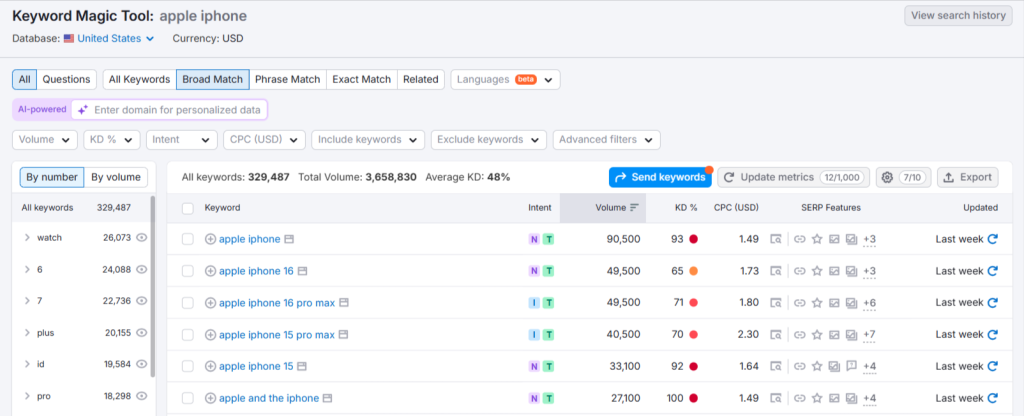1024x416 pixels.
Task: Toggle eye icon for watch group
Action: (x=141, y=238)
